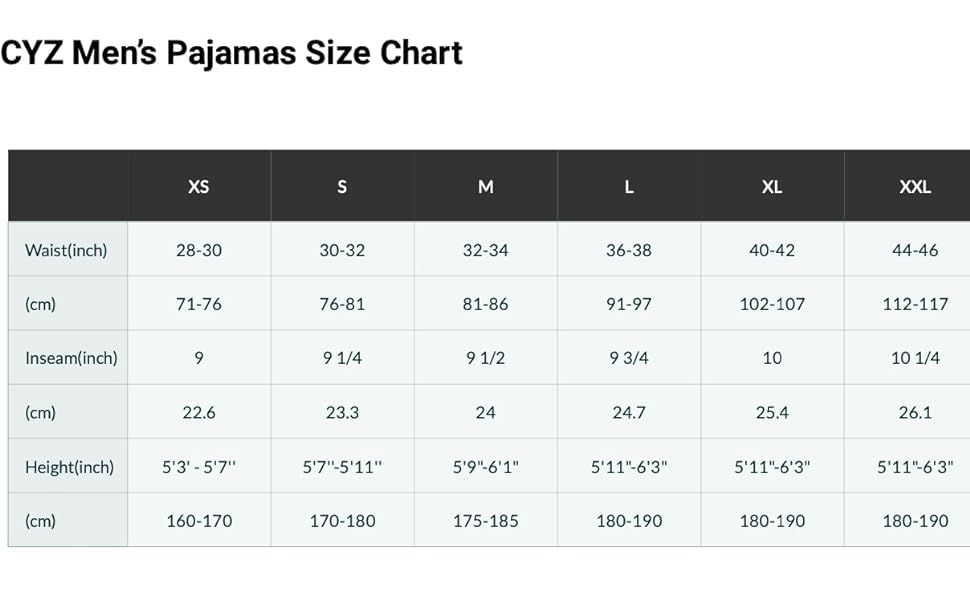Select the Inseam(inch) row label
This screenshot has height=600, width=970.
[x=71, y=358]
